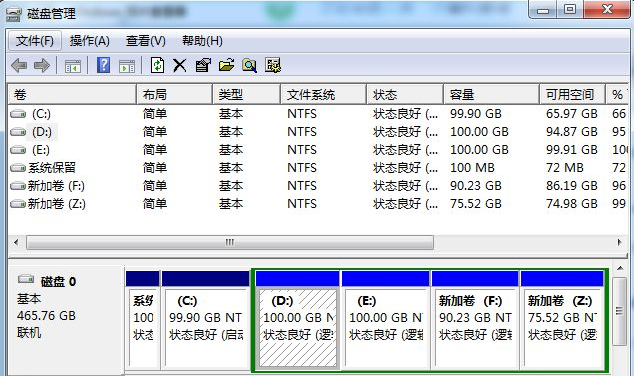Image resolution: width=634 pixels, height=376 pixels.
Task: Maximize the Disk Management window
Action: pyautogui.click(x=570, y=10)
